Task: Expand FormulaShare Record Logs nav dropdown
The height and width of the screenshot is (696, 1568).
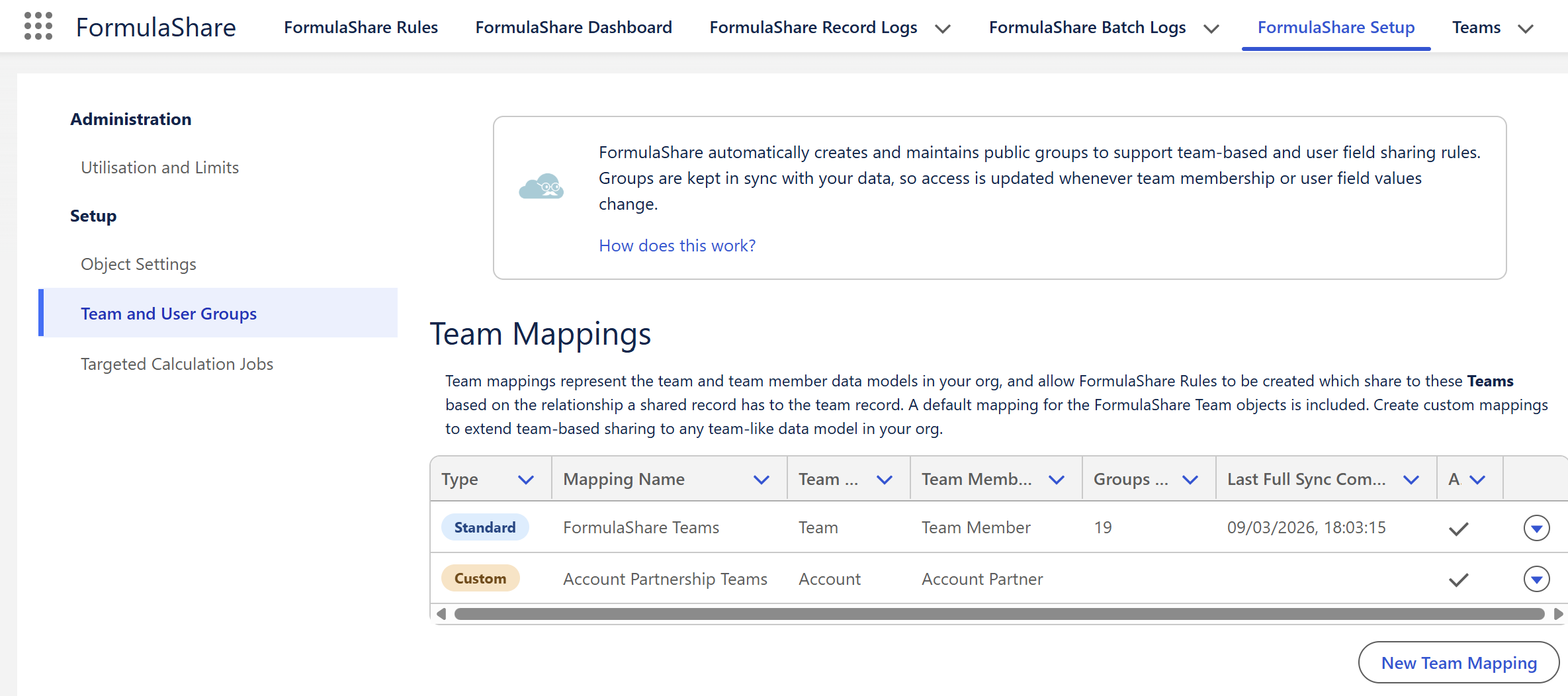Action: [943, 28]
